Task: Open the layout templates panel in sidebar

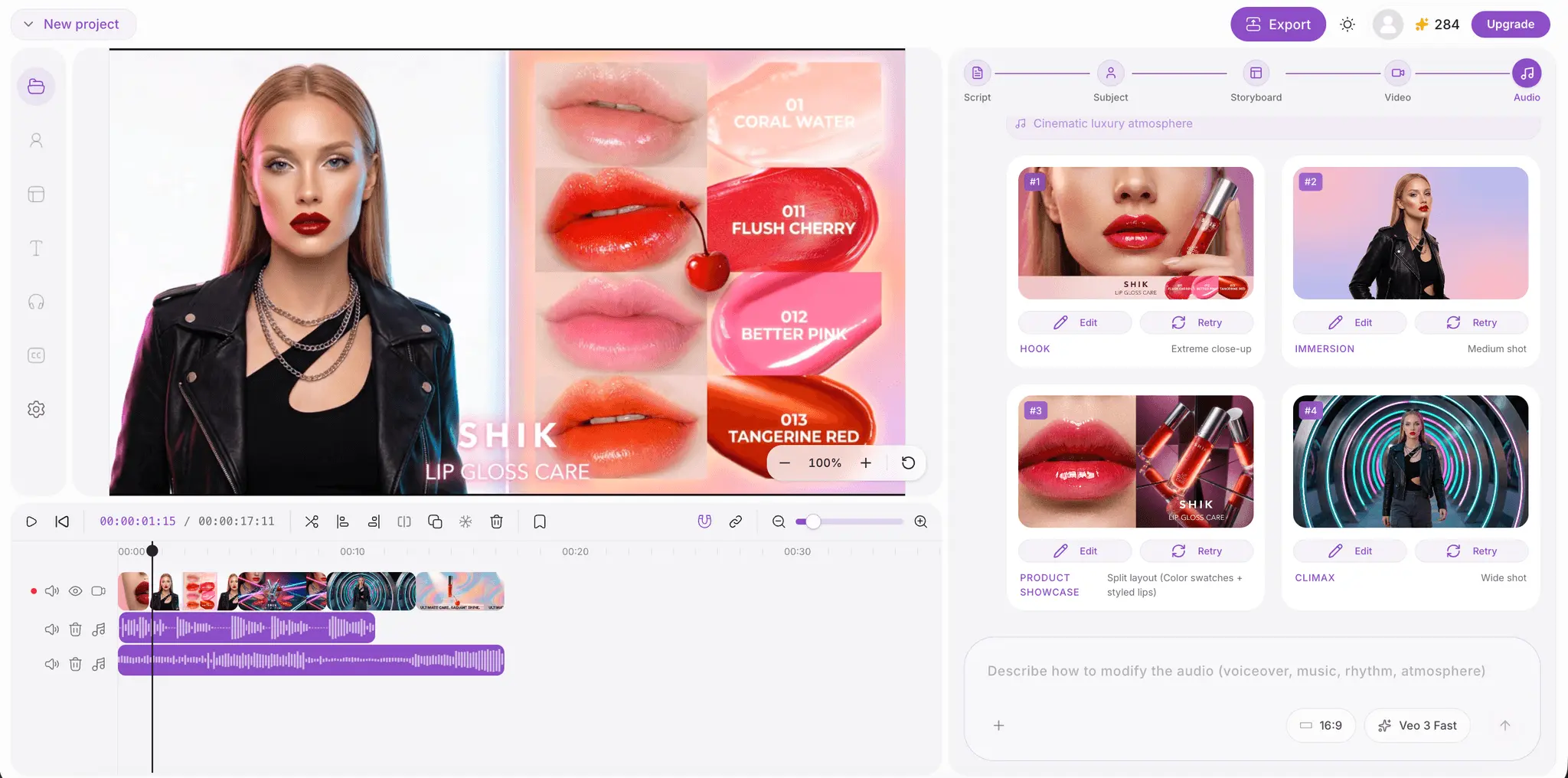Action: pos(36,194)
